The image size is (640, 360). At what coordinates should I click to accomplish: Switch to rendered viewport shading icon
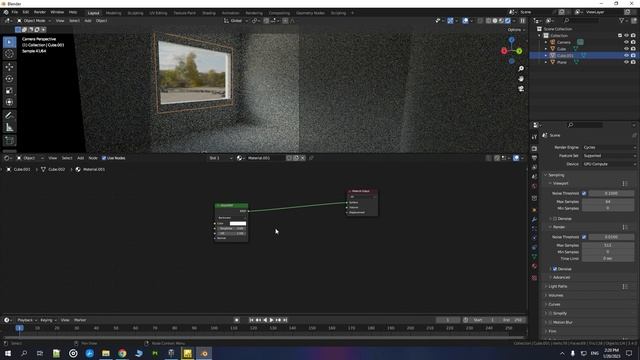coord(508,20)
